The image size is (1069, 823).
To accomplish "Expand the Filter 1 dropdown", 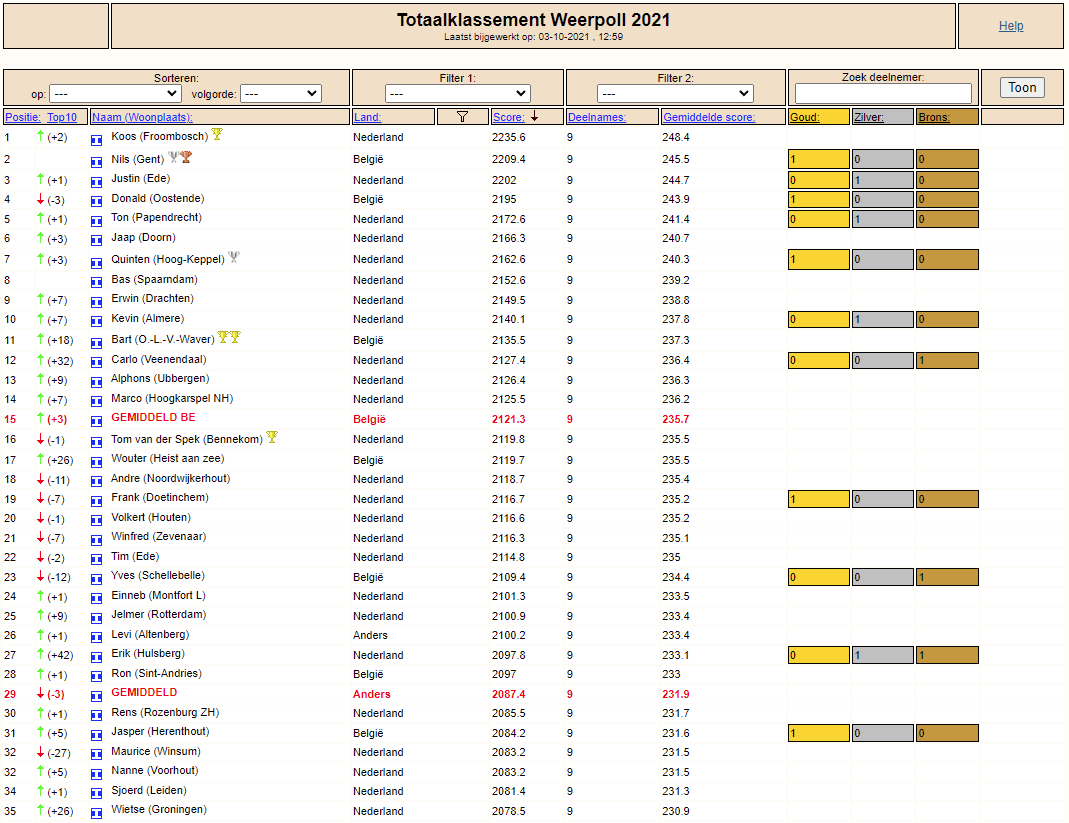I will click(457, 93).
